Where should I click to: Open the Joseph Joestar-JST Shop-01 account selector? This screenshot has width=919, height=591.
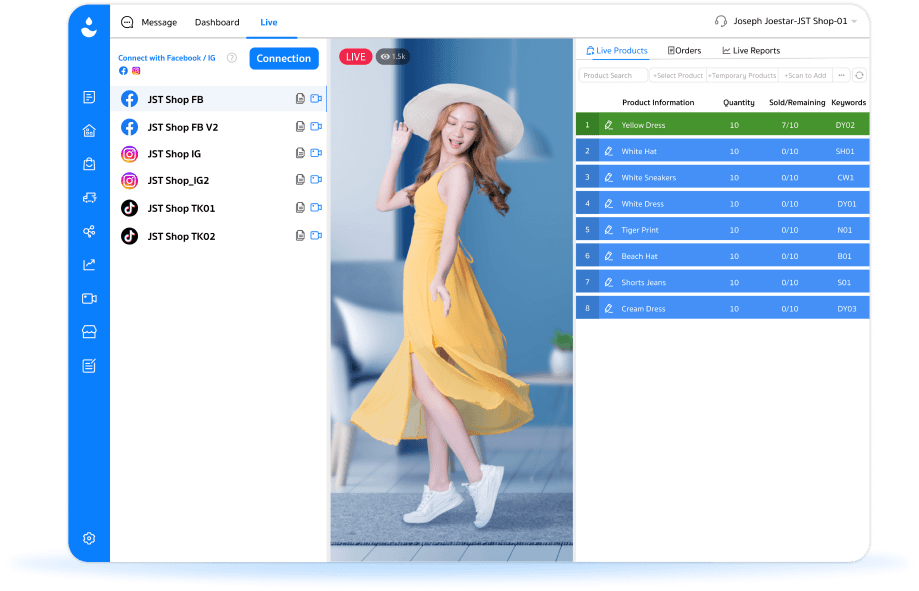coord(789,21)
